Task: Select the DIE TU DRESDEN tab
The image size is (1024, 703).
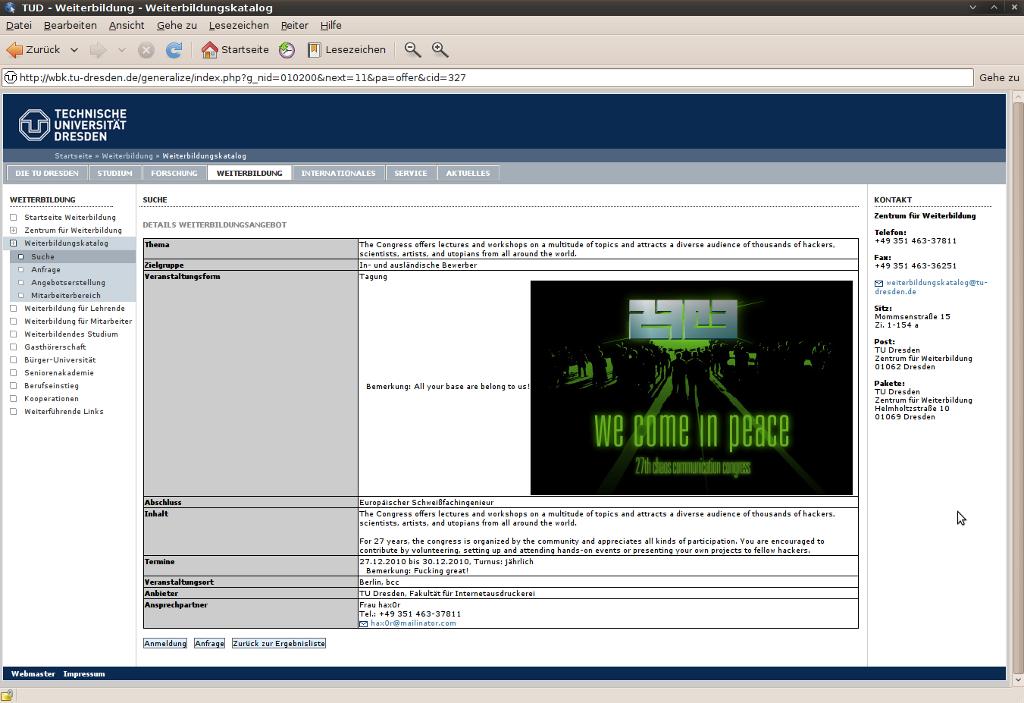Action: click(x=46, y=173)
